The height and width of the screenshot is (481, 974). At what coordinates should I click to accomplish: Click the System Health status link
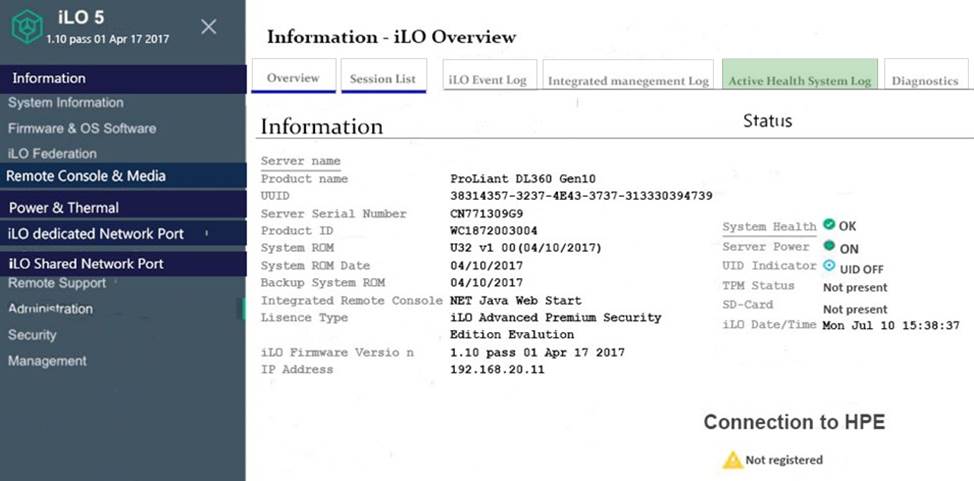coord(769,227)
